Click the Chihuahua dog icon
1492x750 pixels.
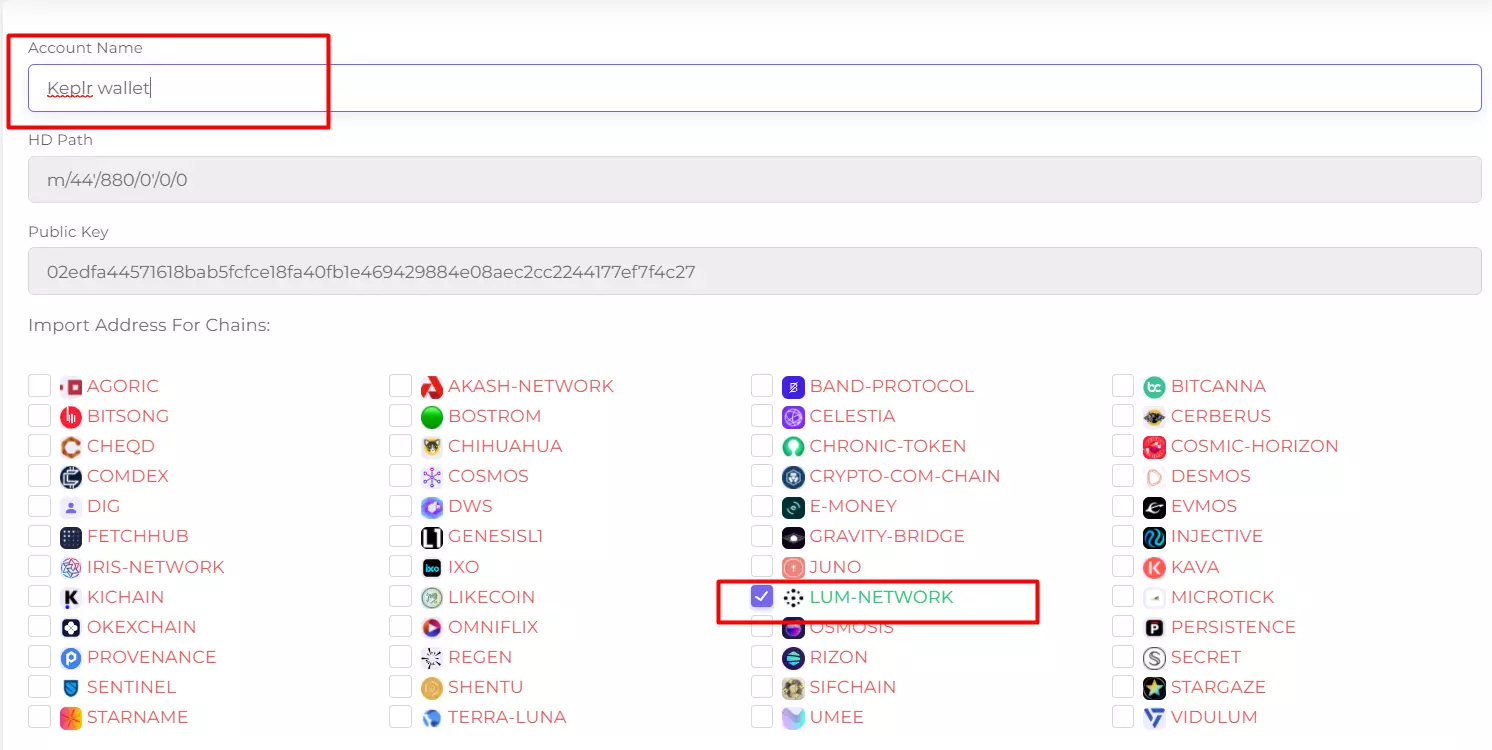pyautogui.click(x=432, y=447)
